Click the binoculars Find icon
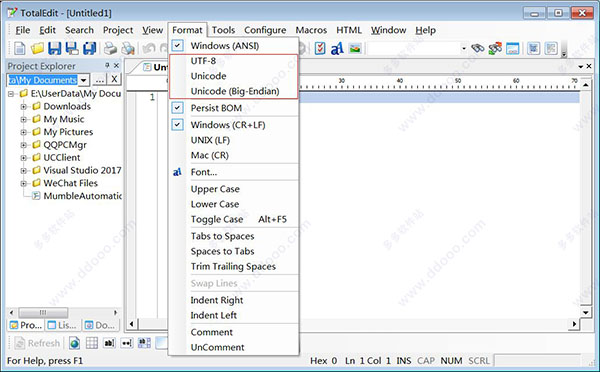600x372 pixels. coord(477,49)
